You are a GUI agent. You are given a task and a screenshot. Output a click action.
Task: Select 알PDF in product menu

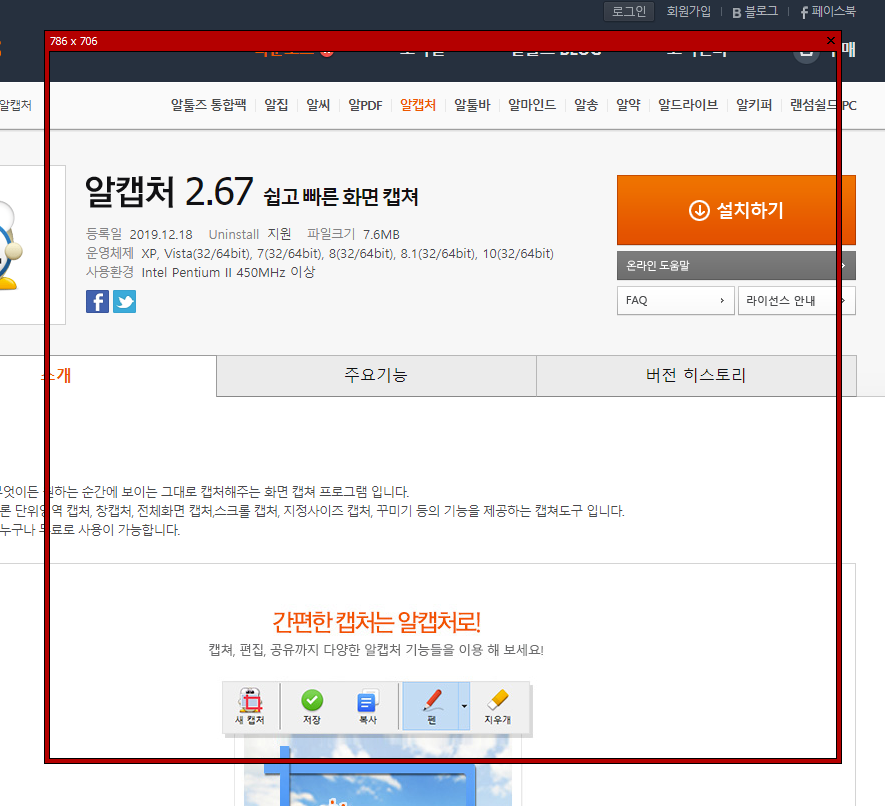365,105
